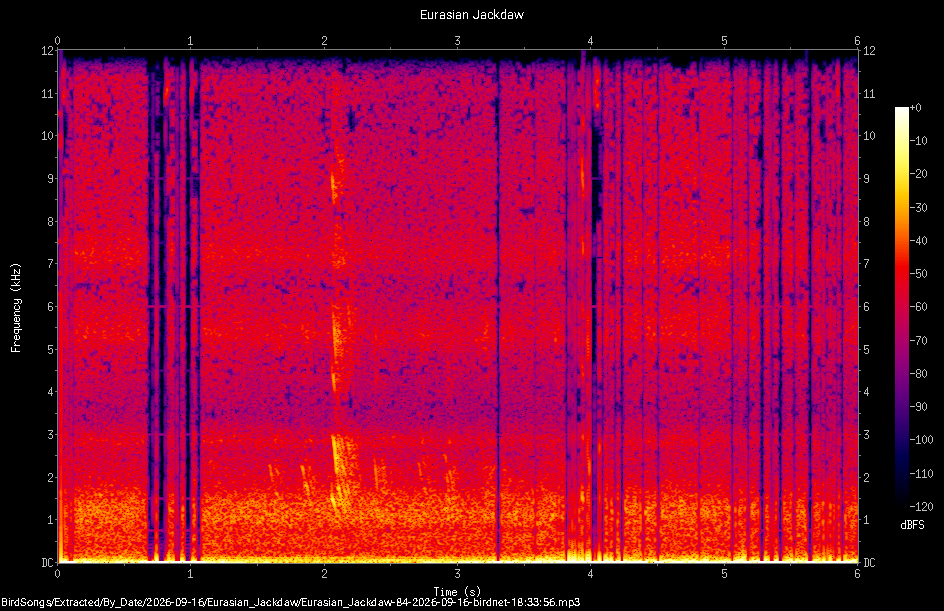Click the Time (s) axis label
The height and width of the screenshot is (611, 944).
[457, 592]
